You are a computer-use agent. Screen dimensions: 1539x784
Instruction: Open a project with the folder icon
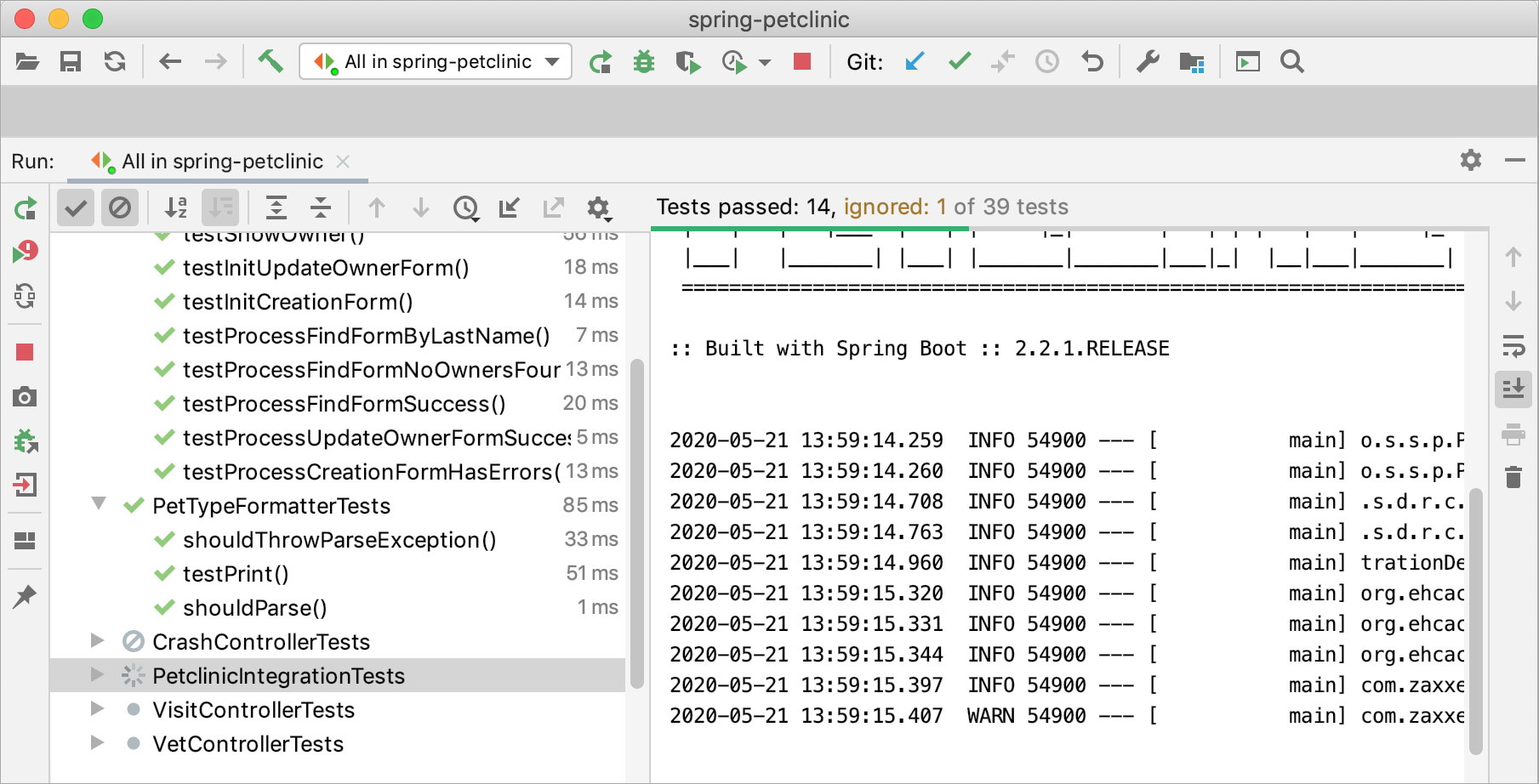(27, 61)
